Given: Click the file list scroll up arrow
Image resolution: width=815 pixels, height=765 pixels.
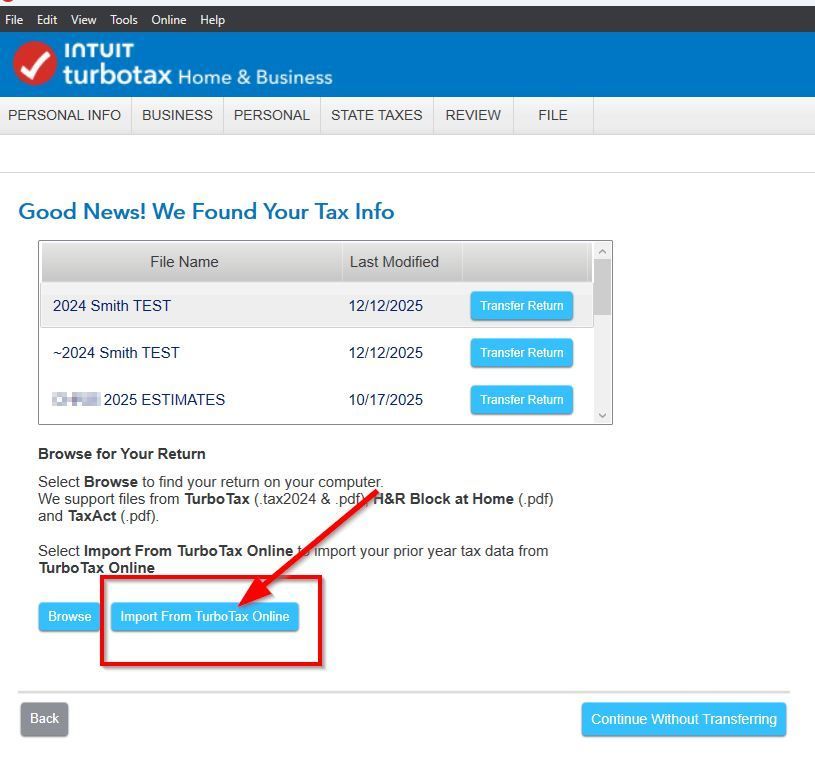Looking at the screenshot, I should click(602, 252).
